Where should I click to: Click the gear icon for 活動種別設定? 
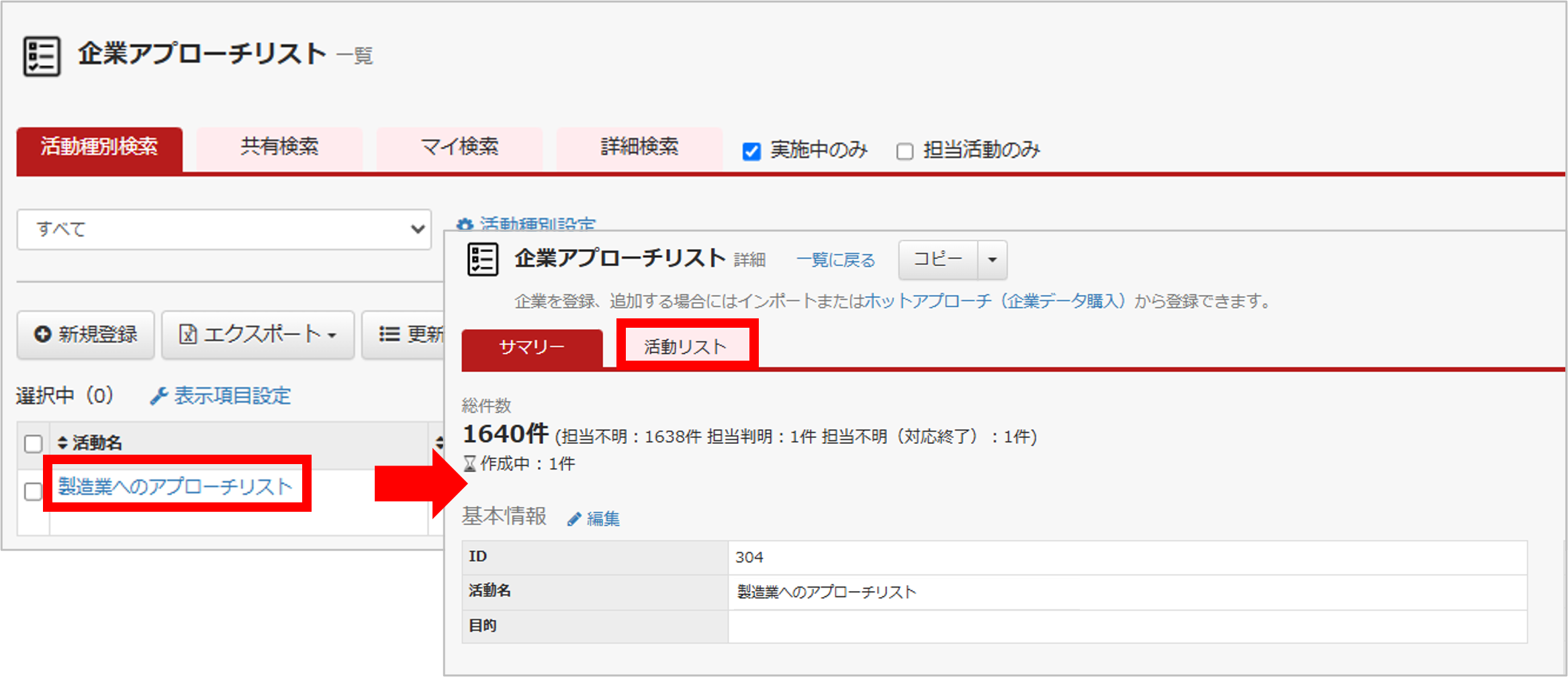465,224
